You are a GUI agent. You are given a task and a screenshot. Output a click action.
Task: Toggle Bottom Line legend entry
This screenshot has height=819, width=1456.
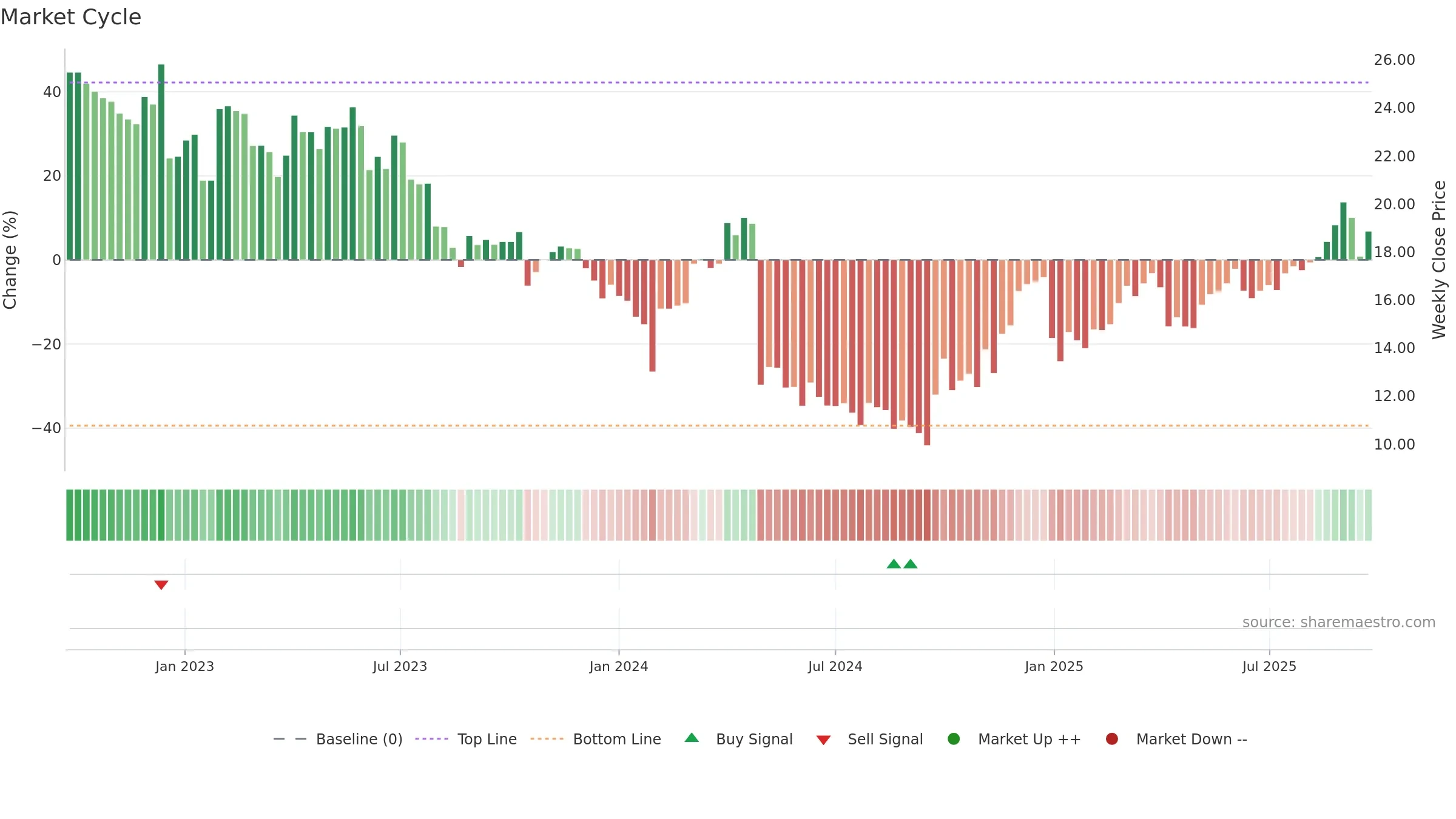tap(596, 739)
